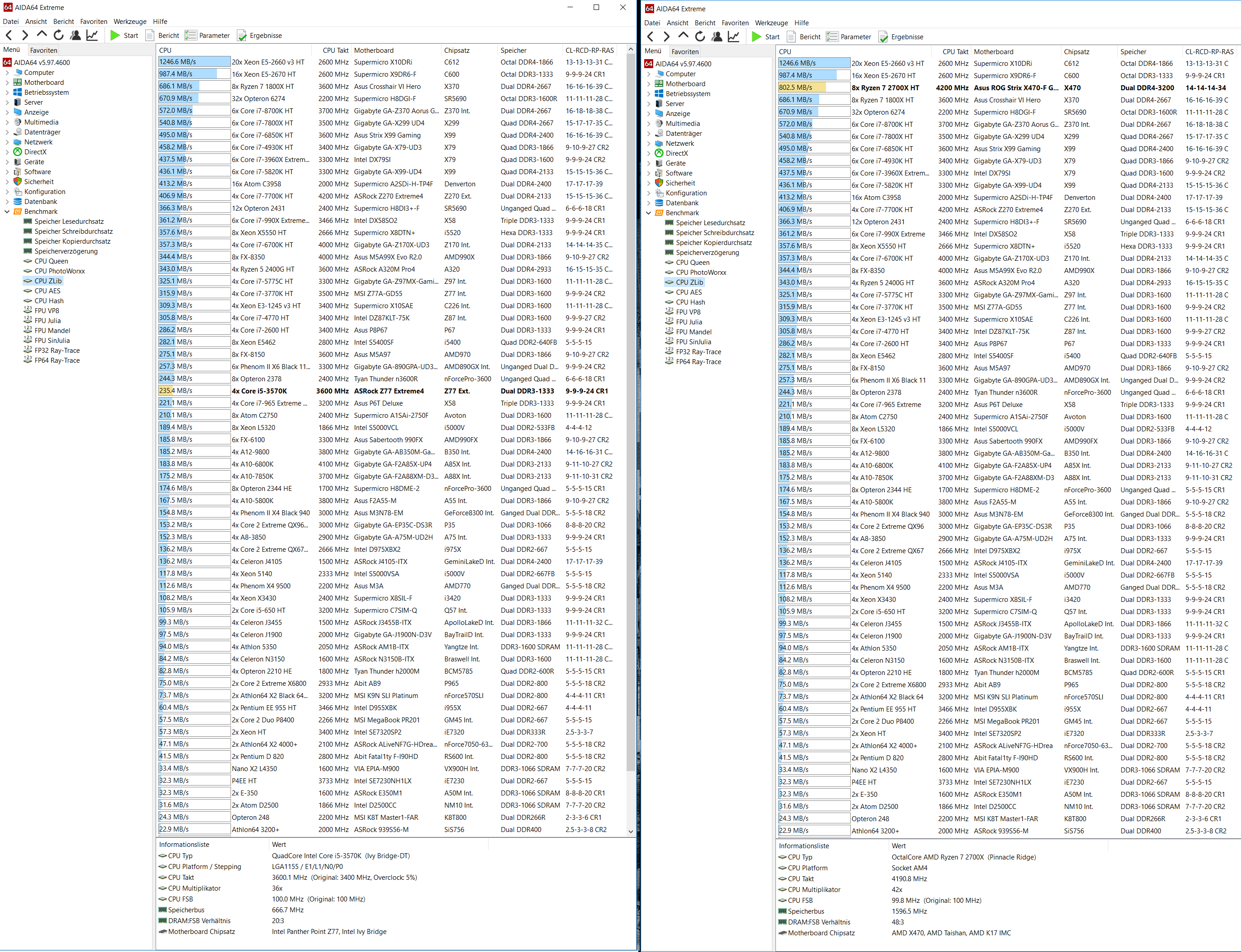Click the graph icon in right window toolbar
This screenshot has width=1241, height=952.
734,37
